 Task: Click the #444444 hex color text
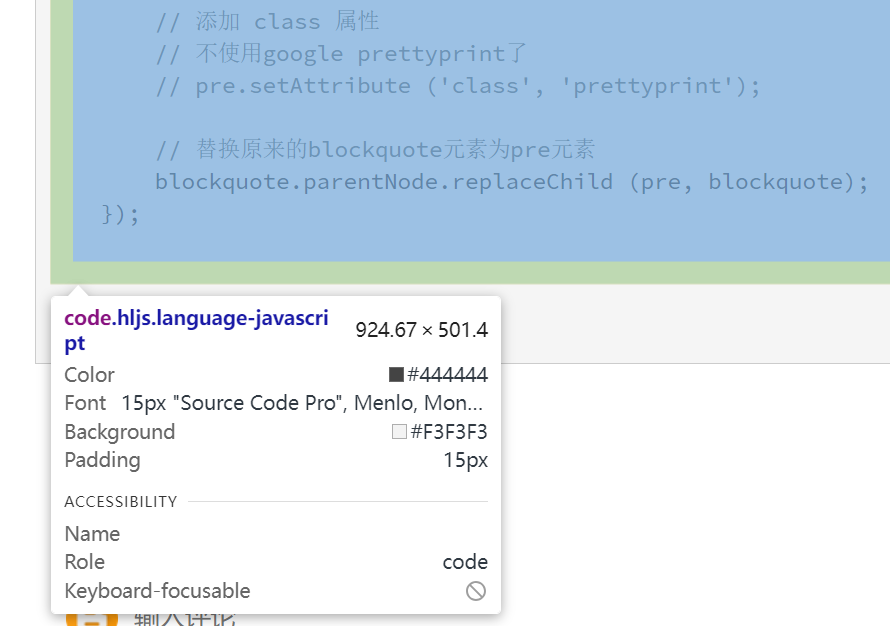coord(447,375)
